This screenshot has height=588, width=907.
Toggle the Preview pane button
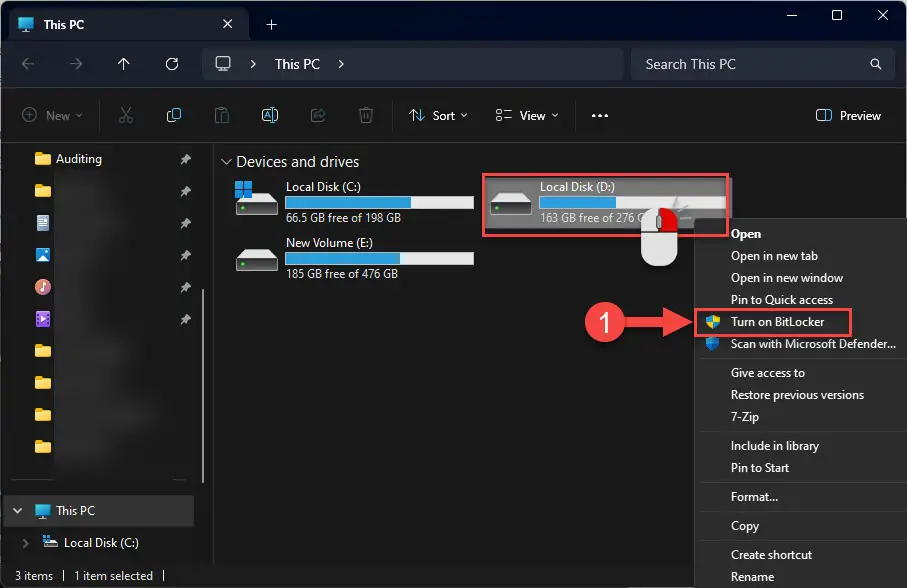point(848,116)
